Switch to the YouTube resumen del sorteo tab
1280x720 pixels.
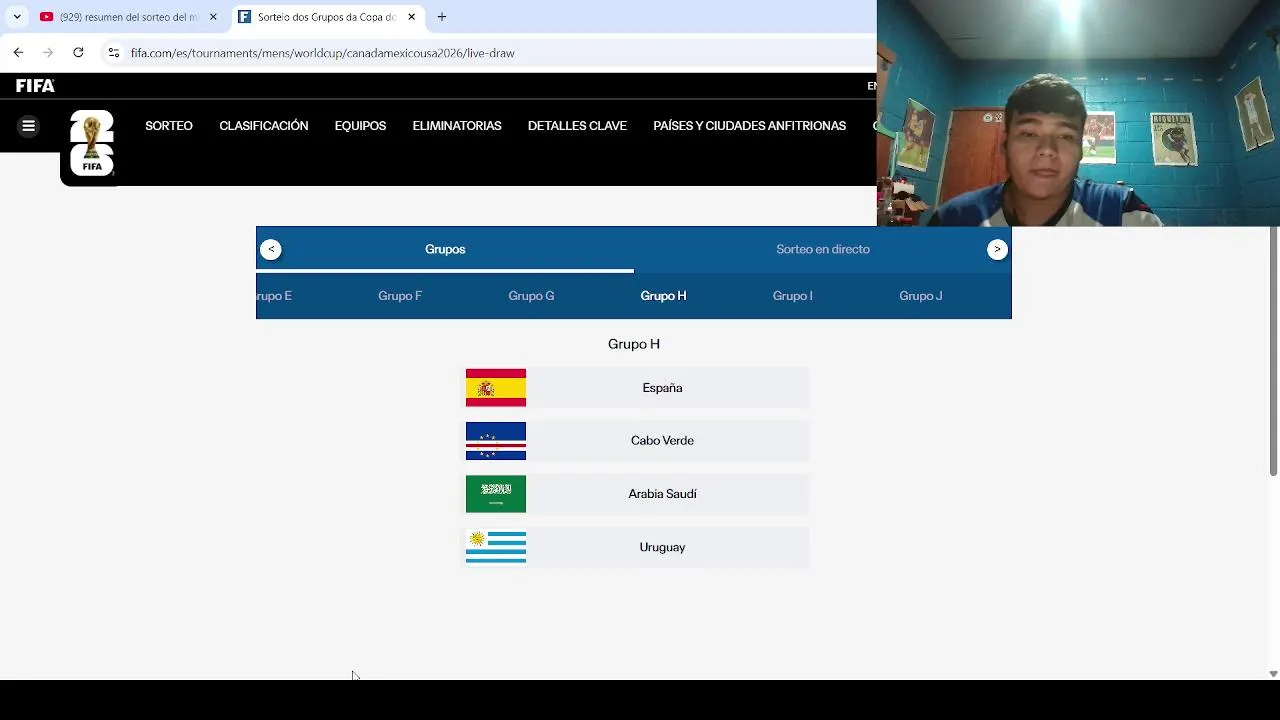tap(128, 17)
